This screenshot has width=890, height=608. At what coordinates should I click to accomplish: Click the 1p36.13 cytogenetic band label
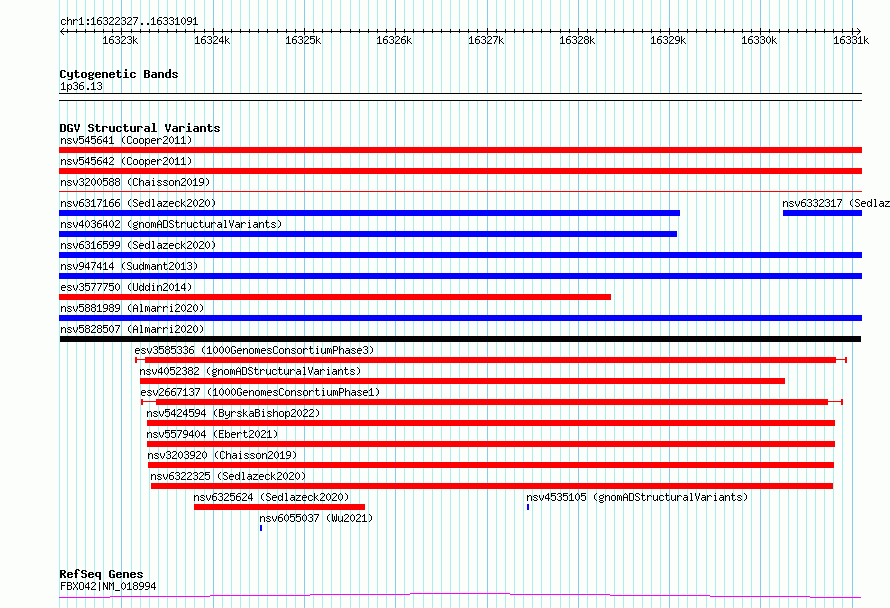coord(81,87)
